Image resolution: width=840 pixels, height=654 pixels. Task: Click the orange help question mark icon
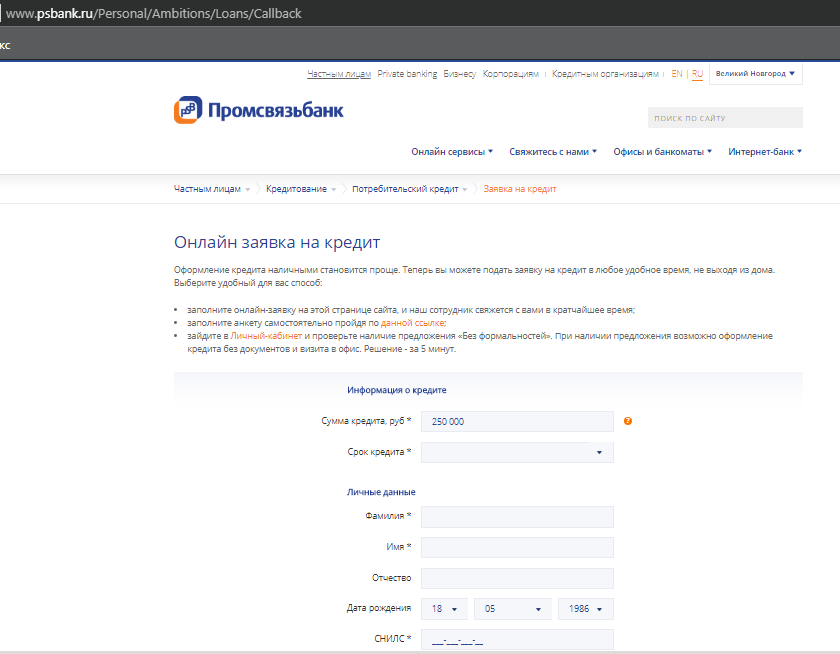(628, 421)
